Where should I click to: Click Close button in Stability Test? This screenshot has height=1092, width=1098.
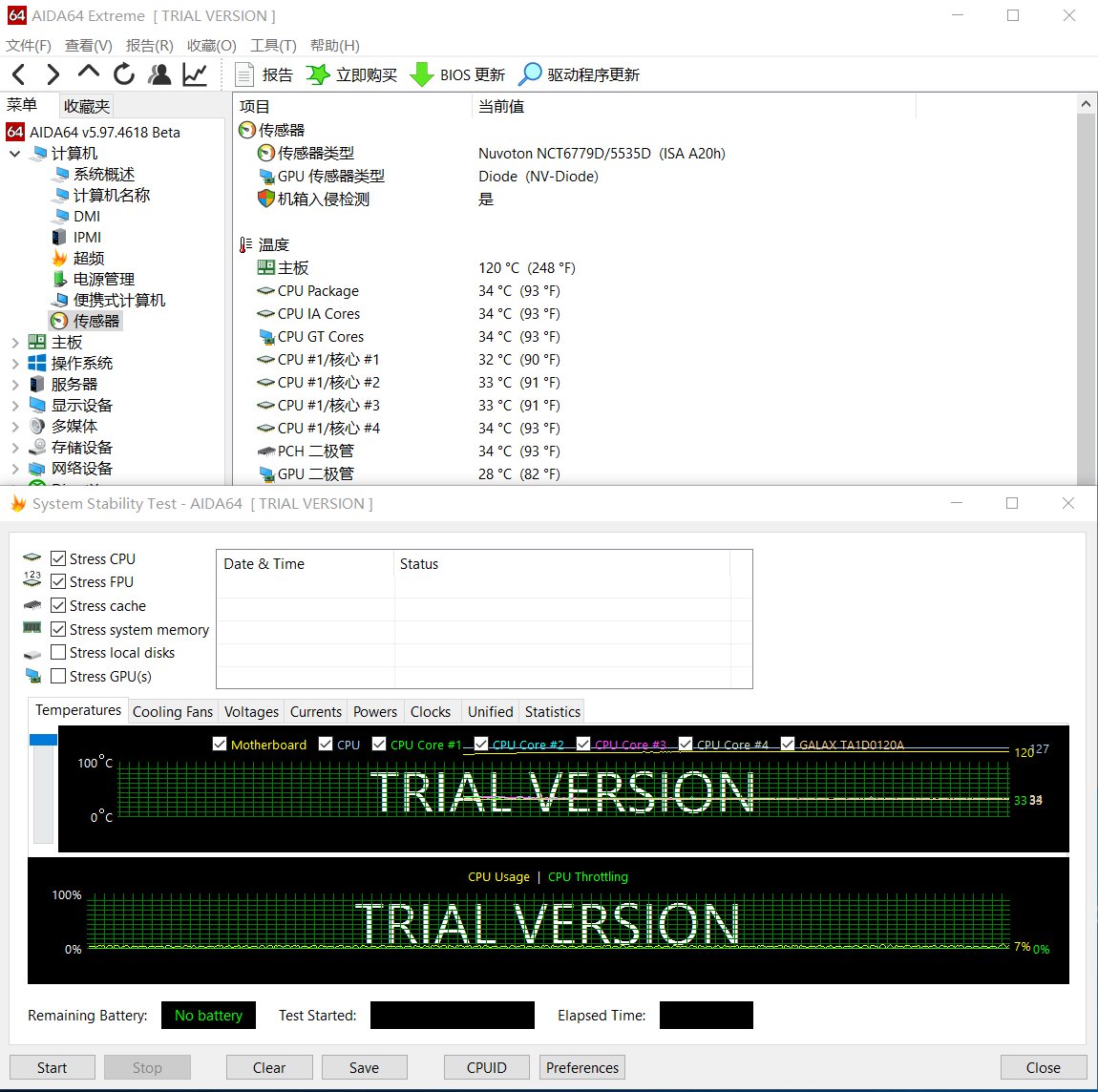click(1044, 1067)
